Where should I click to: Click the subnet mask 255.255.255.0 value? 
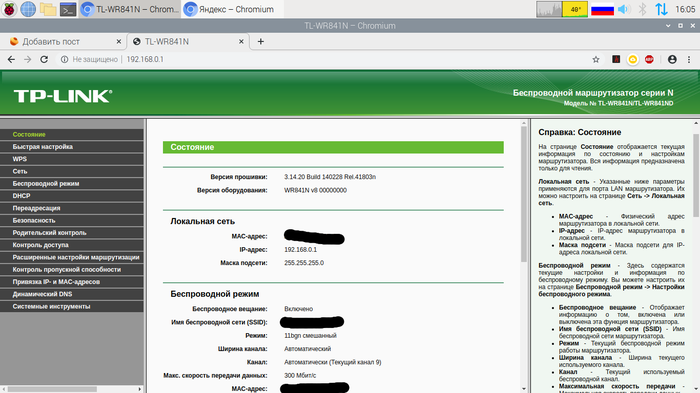click(304, 263)
